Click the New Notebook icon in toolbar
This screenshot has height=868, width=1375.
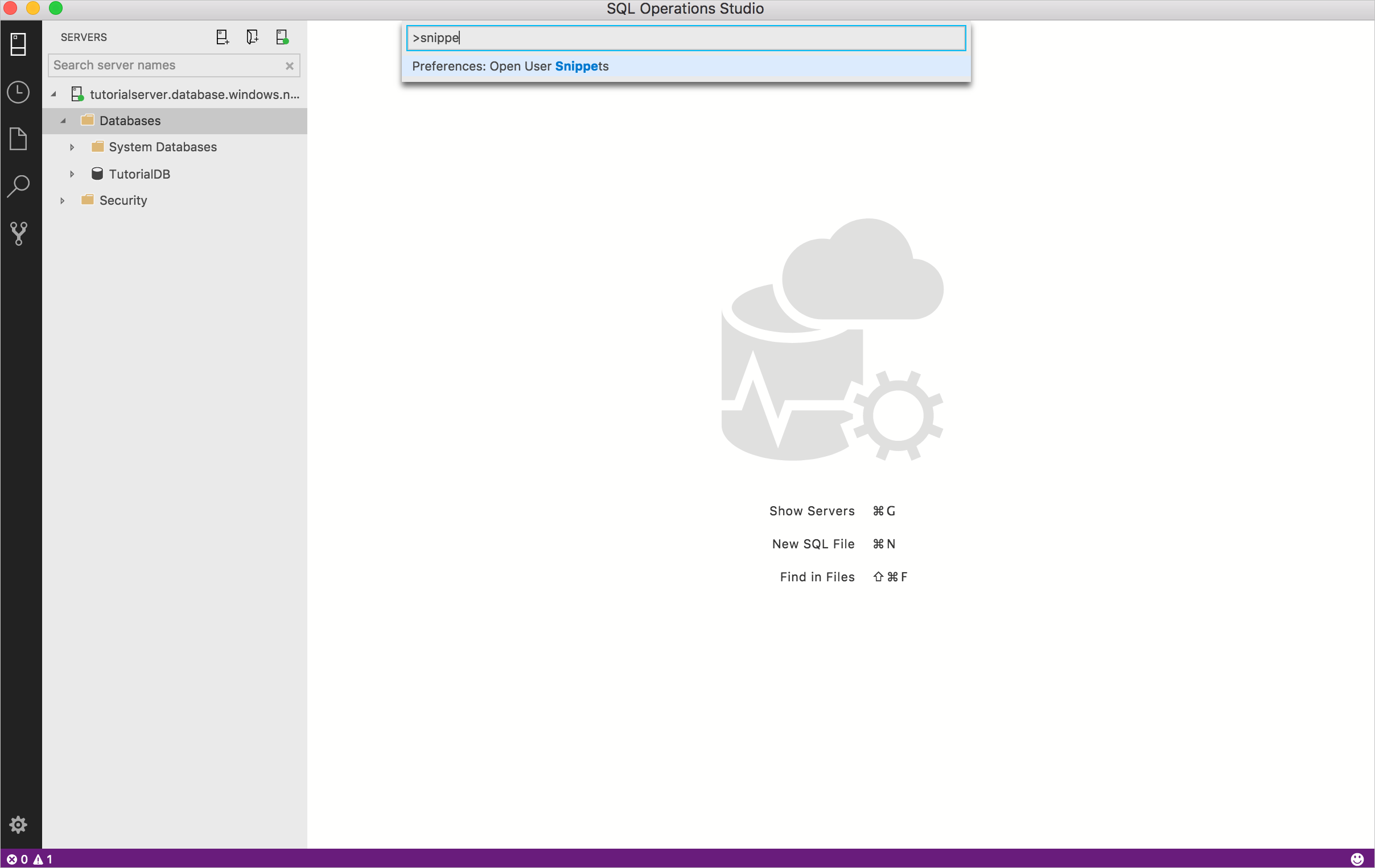tap(251, 37)
